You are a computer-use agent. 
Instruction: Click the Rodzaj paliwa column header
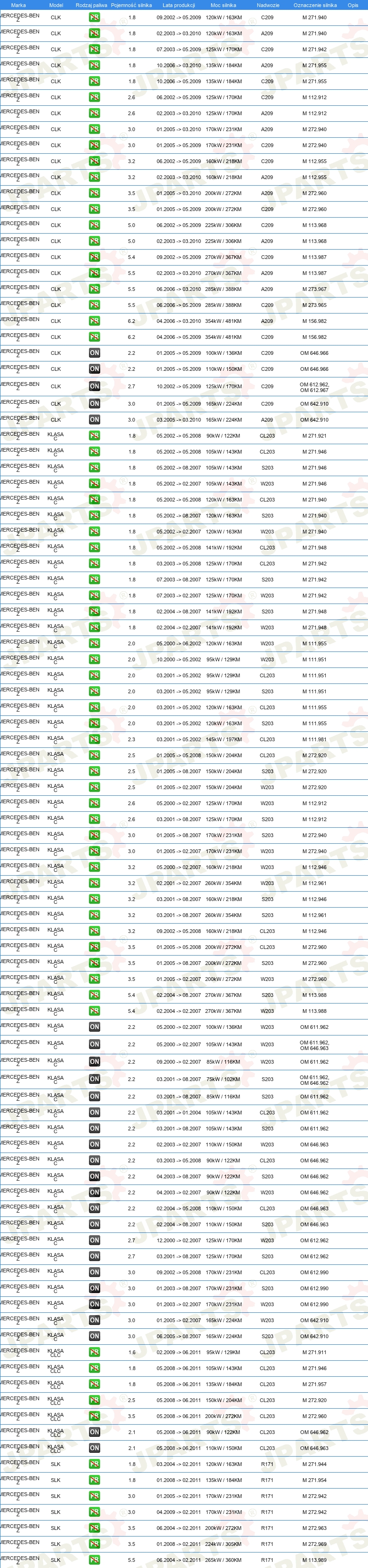pyautogui.click(x=91, y=5)
